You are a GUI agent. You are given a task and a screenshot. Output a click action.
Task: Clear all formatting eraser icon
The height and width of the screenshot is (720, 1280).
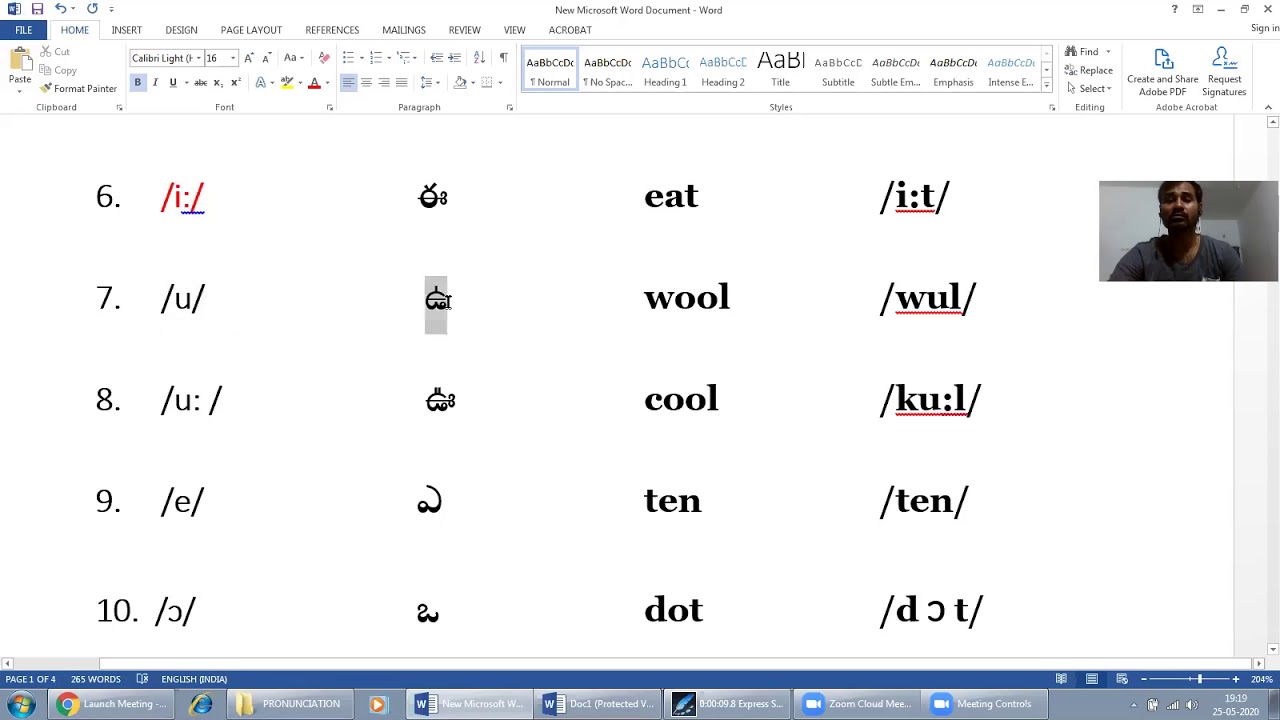[x=323, y=57]
